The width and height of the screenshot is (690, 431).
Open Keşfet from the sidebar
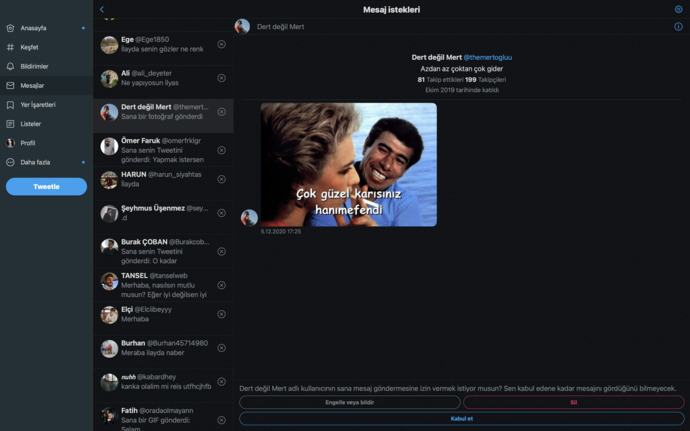pyautogui.click(x=47, y=47)
